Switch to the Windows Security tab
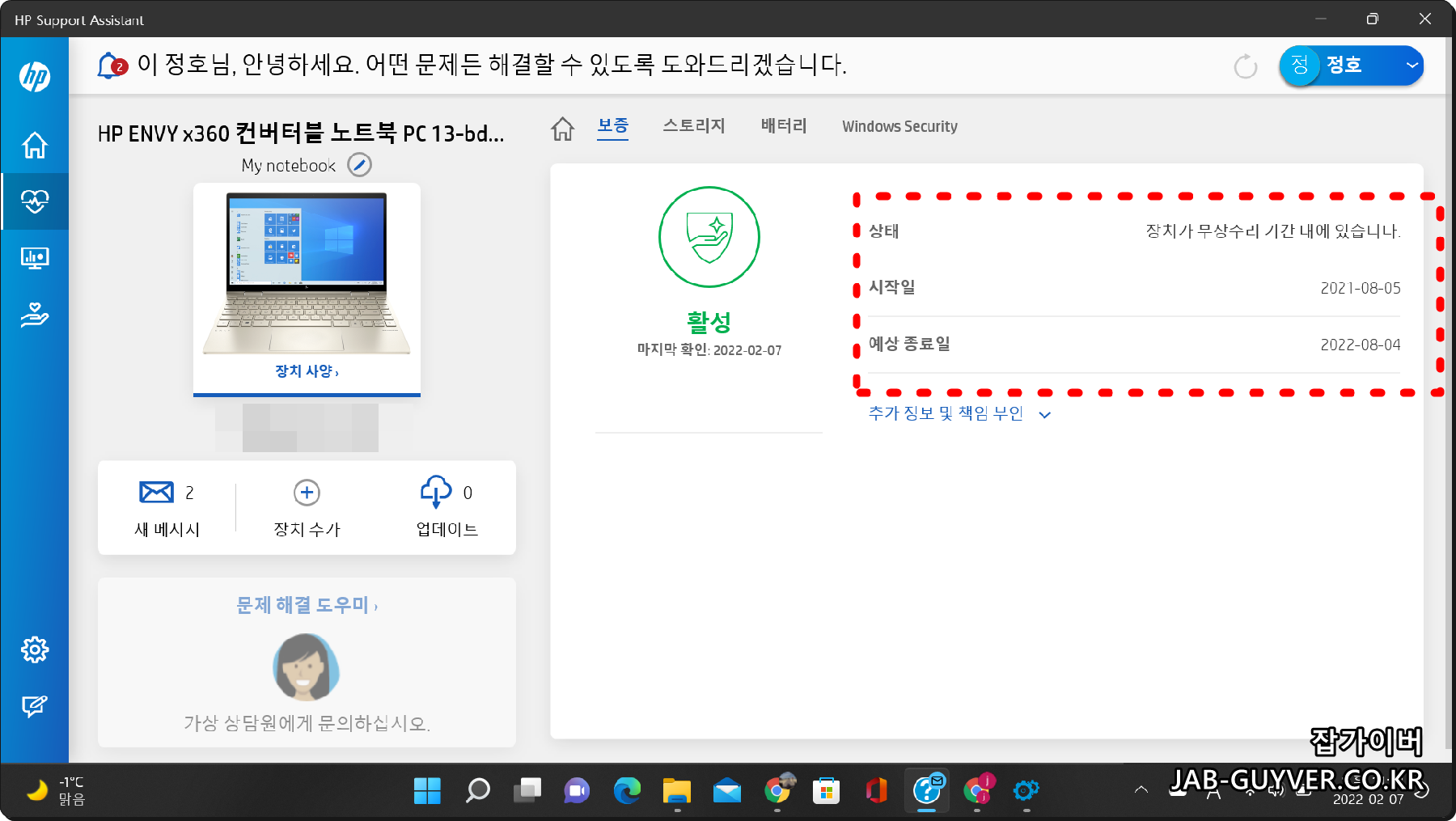 (x=899, y=126)
